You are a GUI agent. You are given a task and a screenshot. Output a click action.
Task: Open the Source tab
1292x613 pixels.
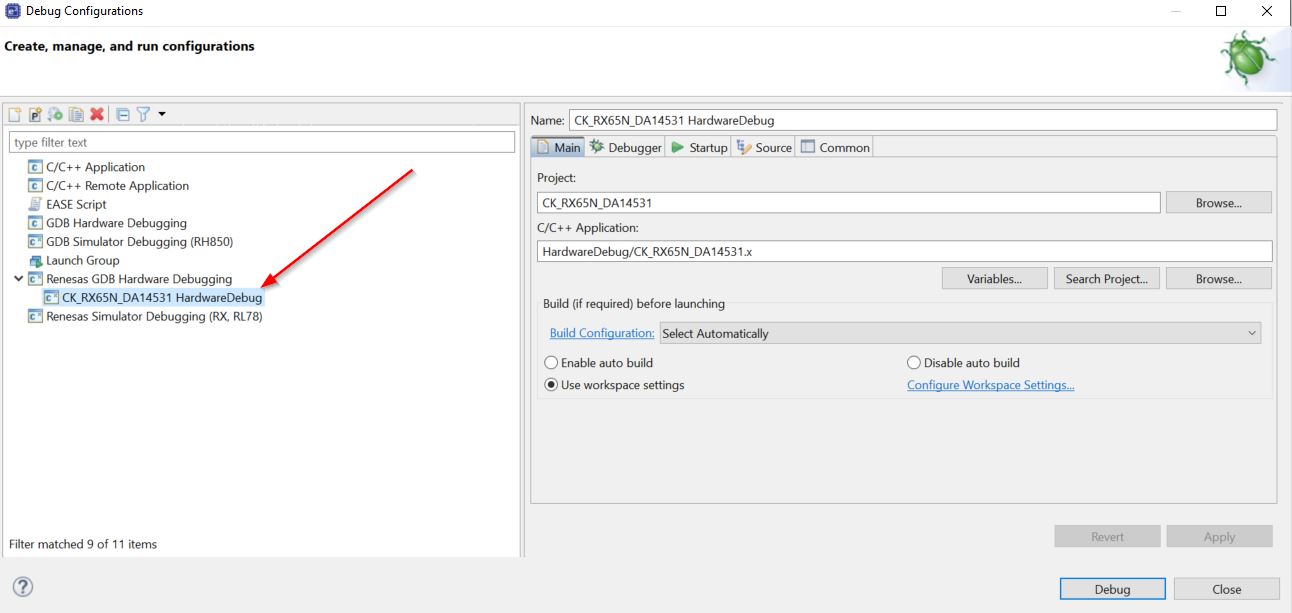point(763,147)
